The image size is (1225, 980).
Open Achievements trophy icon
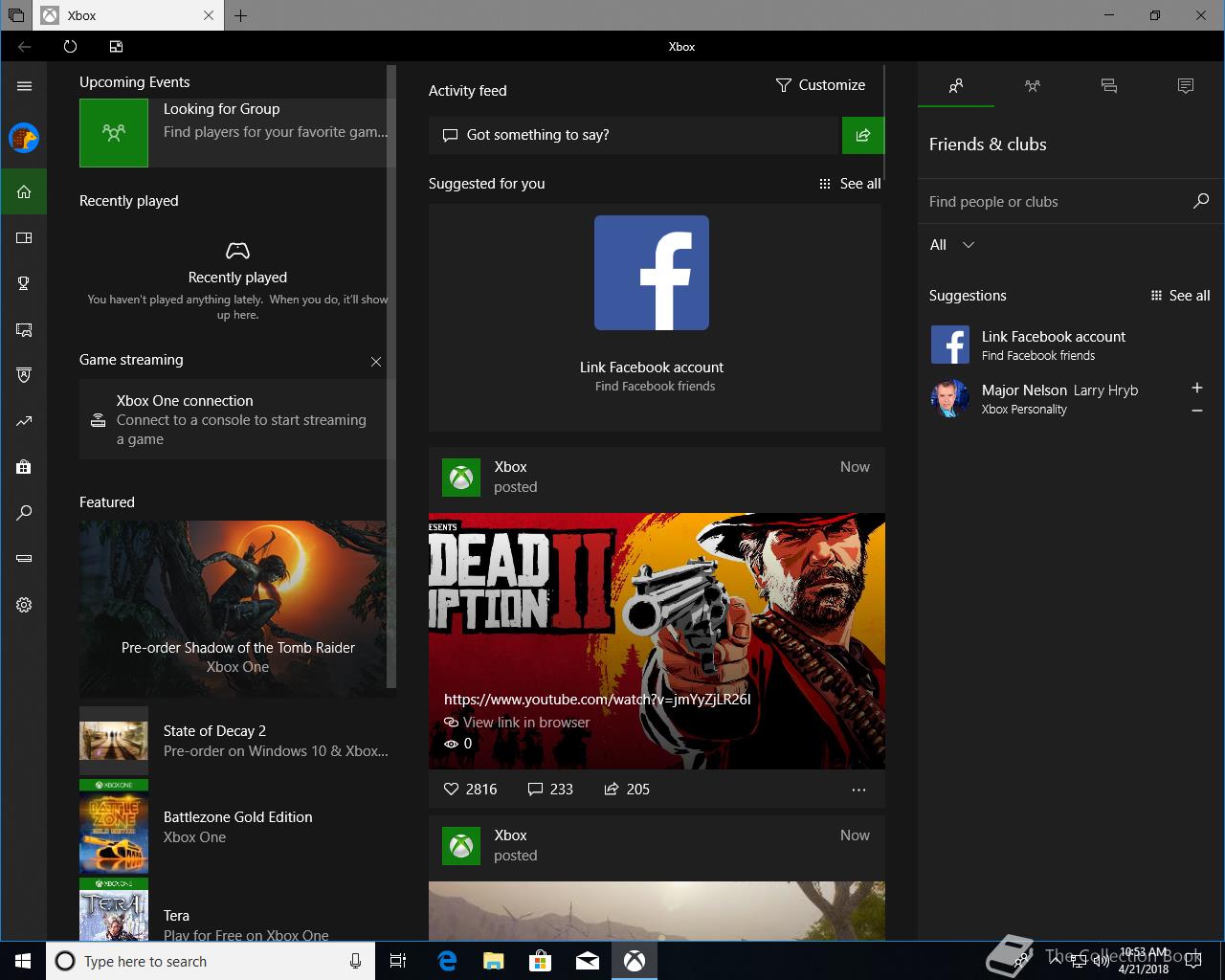(x=24, y=283)
